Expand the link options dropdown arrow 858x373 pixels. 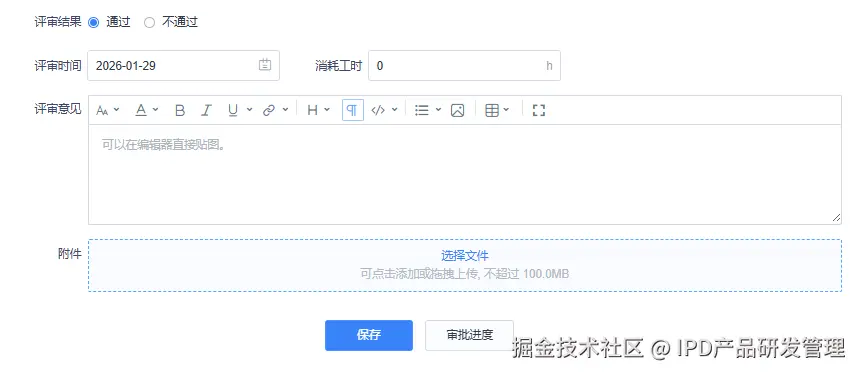tap(285, 110)
